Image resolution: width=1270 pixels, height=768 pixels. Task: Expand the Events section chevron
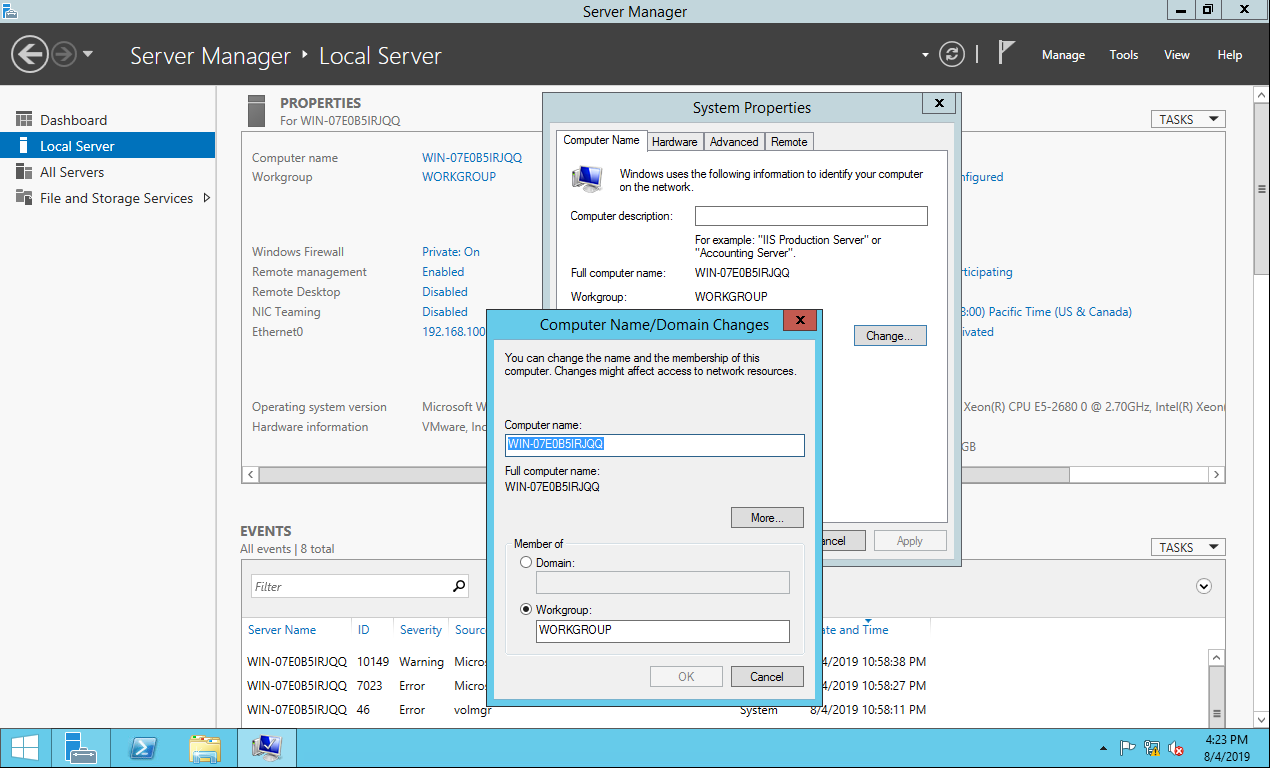pyautogui.click(x=1204, y=587)
